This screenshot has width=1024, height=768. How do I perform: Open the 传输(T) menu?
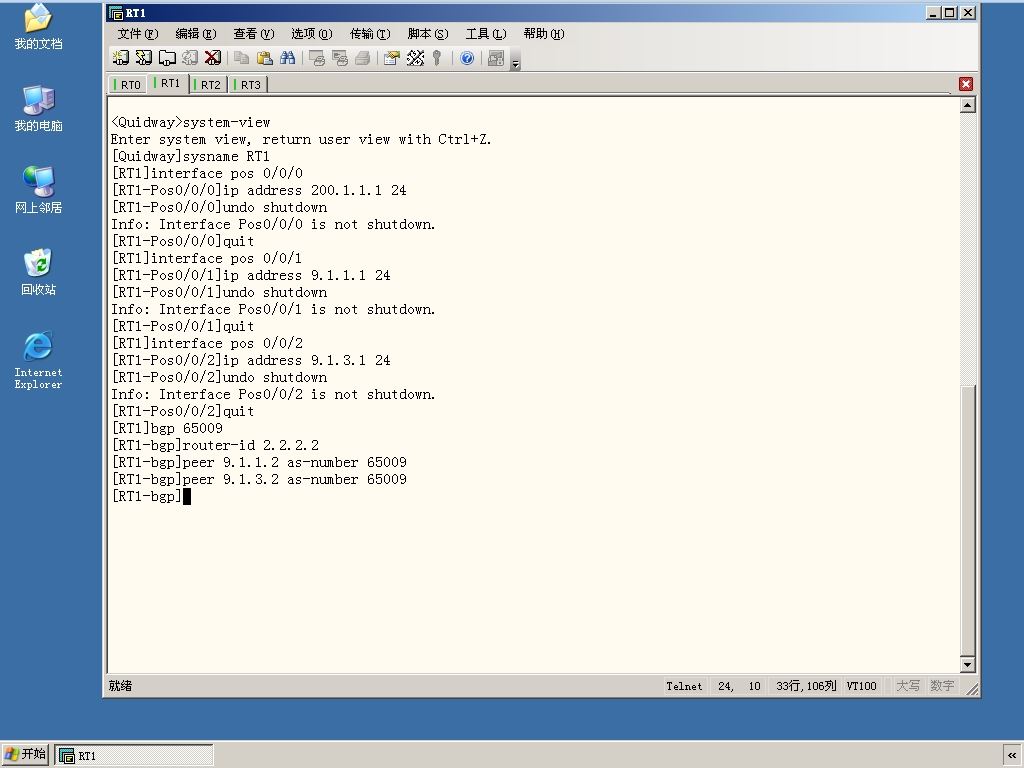(370, 33)
